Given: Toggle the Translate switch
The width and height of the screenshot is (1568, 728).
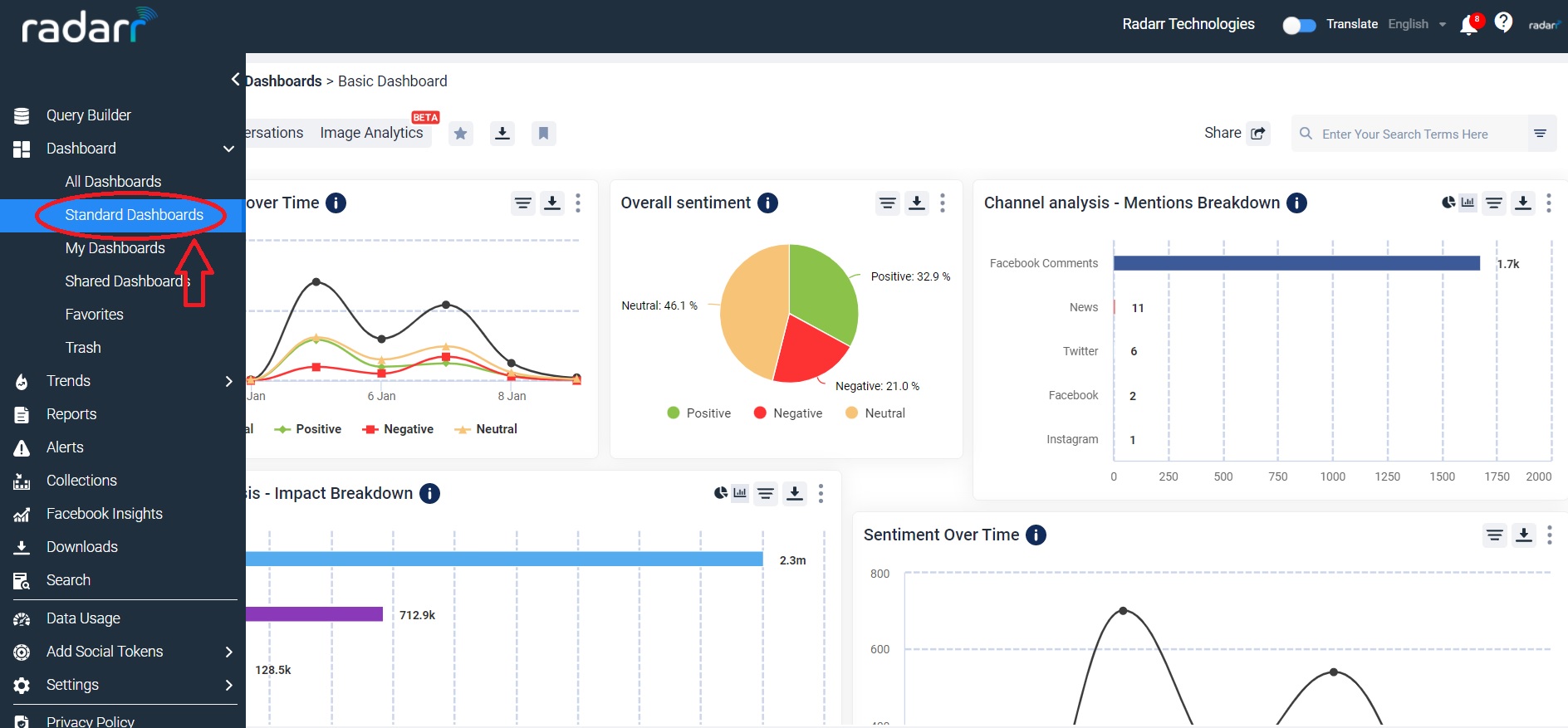Looking at the screenshot, I should point(1300,25).
